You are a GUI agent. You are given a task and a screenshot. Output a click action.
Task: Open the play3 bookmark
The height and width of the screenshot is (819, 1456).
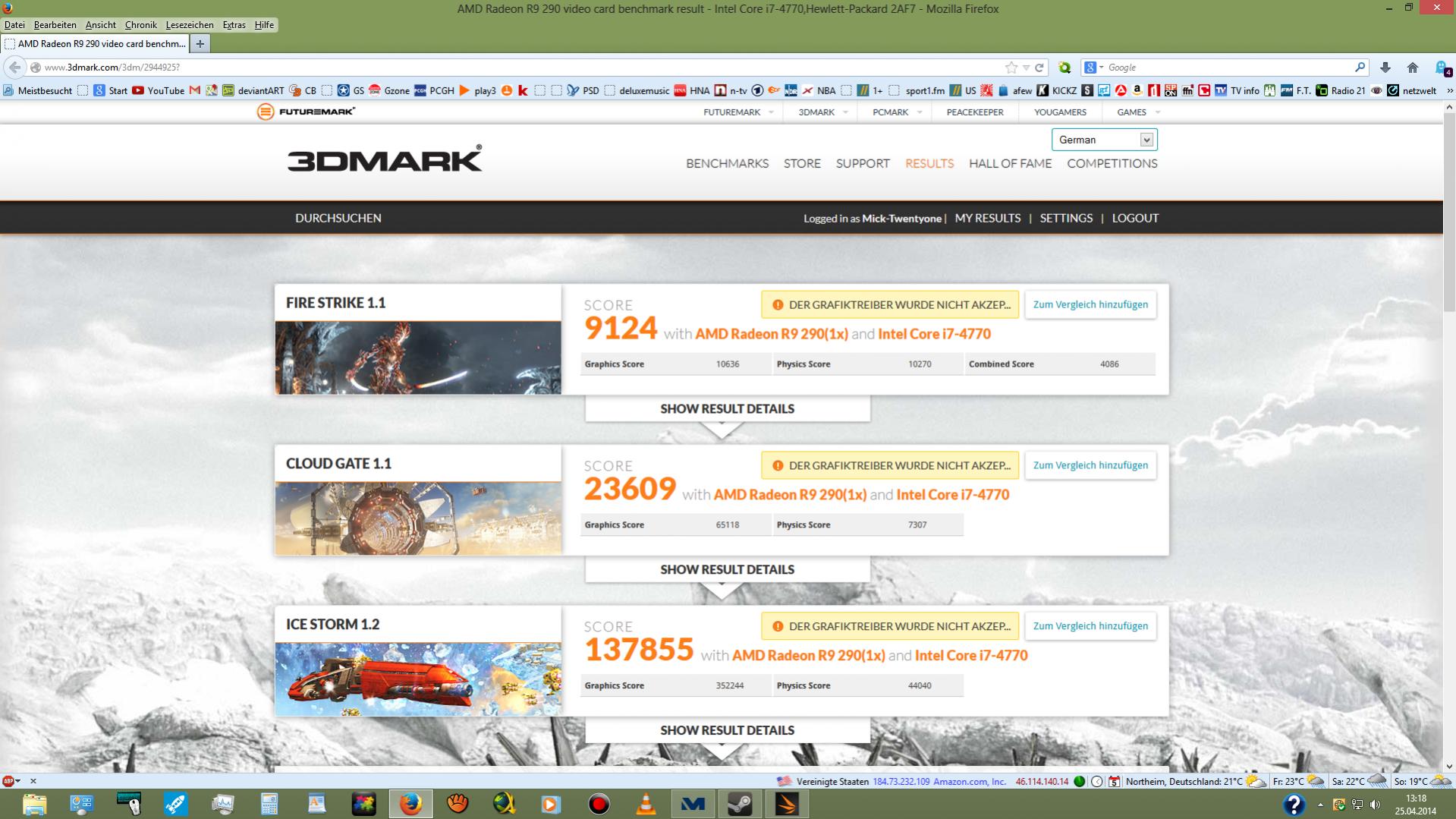pos(477,90)
